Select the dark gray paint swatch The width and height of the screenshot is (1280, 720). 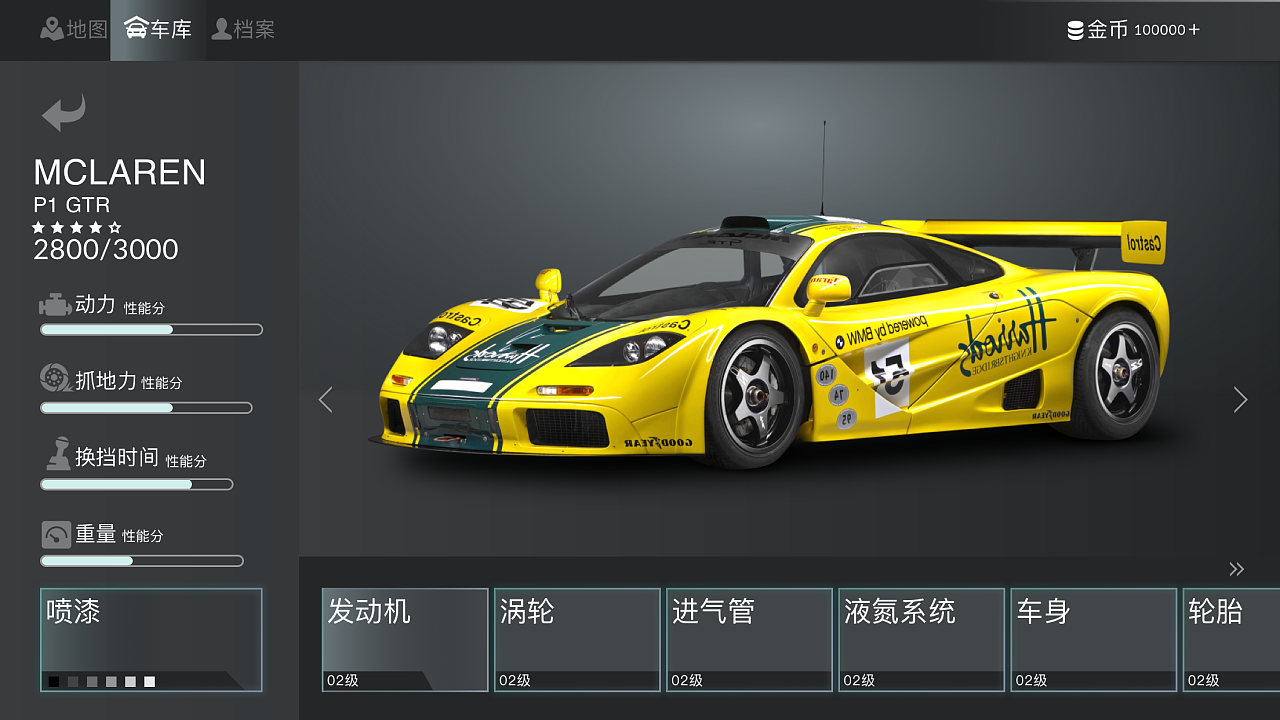[73, 682]
